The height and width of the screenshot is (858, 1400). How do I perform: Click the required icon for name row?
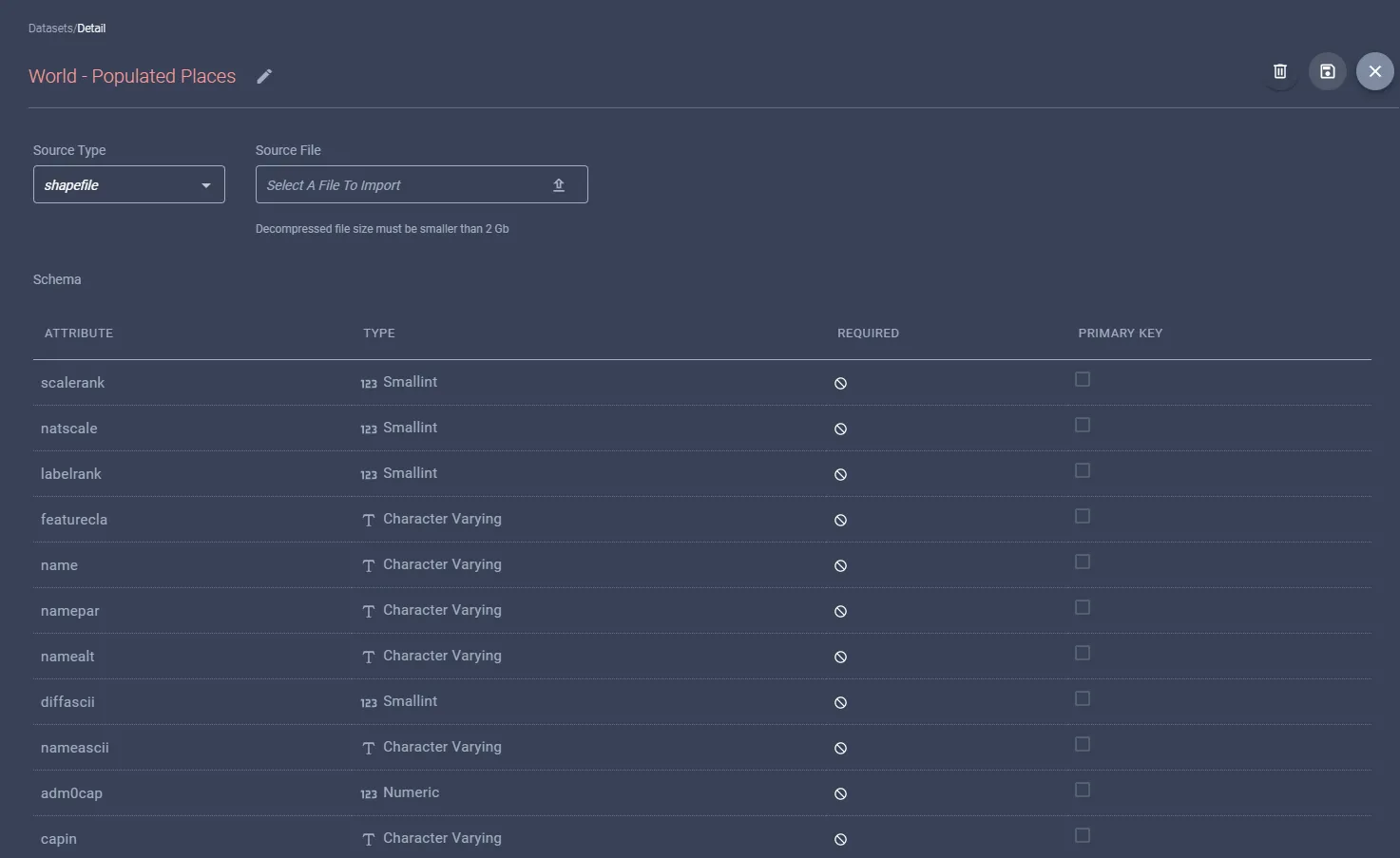(x=840, y=565)
